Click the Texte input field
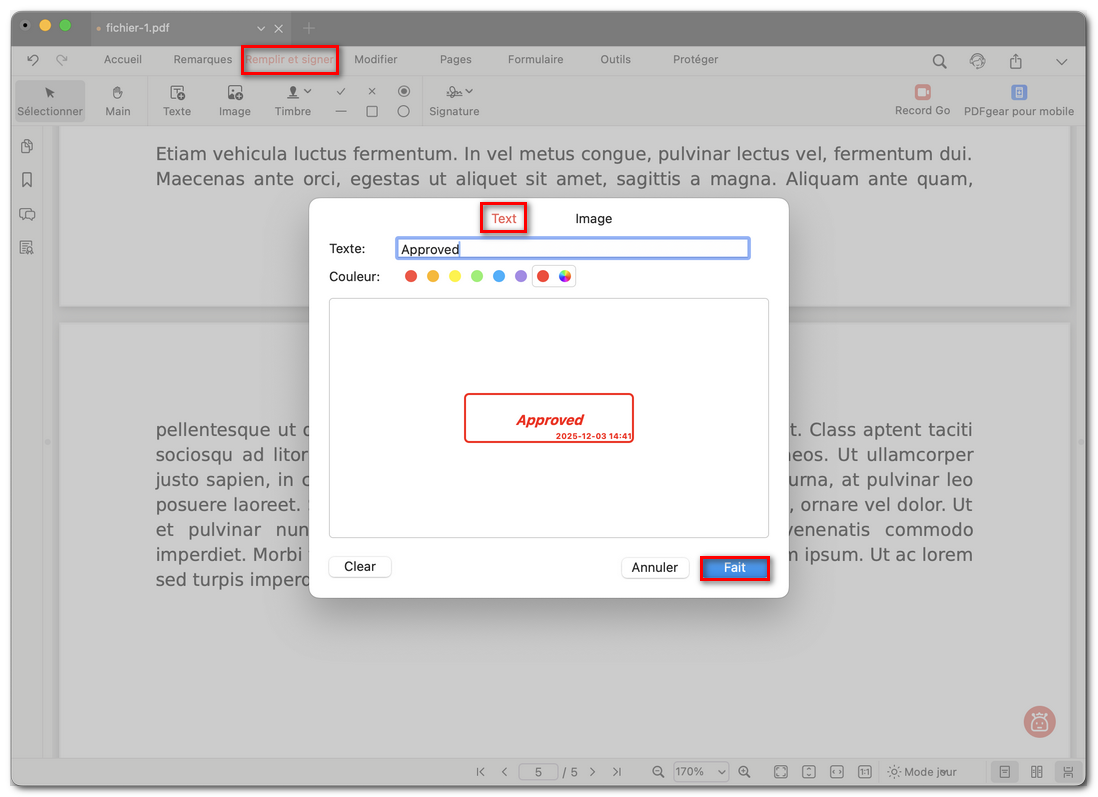The image size is (1098, 797). [572, 249]
